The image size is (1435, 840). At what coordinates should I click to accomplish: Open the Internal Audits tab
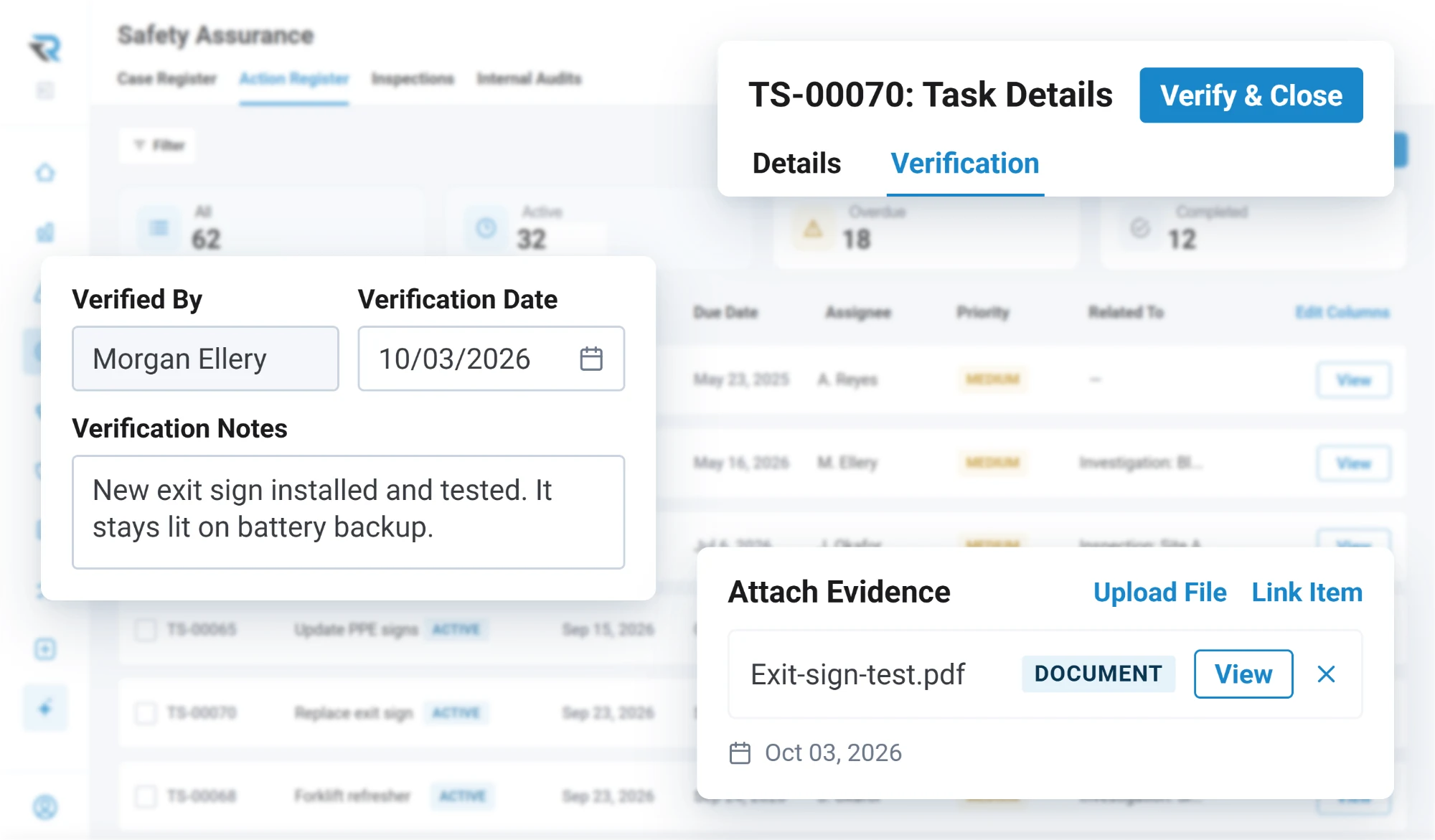click(x=529, y=78)
